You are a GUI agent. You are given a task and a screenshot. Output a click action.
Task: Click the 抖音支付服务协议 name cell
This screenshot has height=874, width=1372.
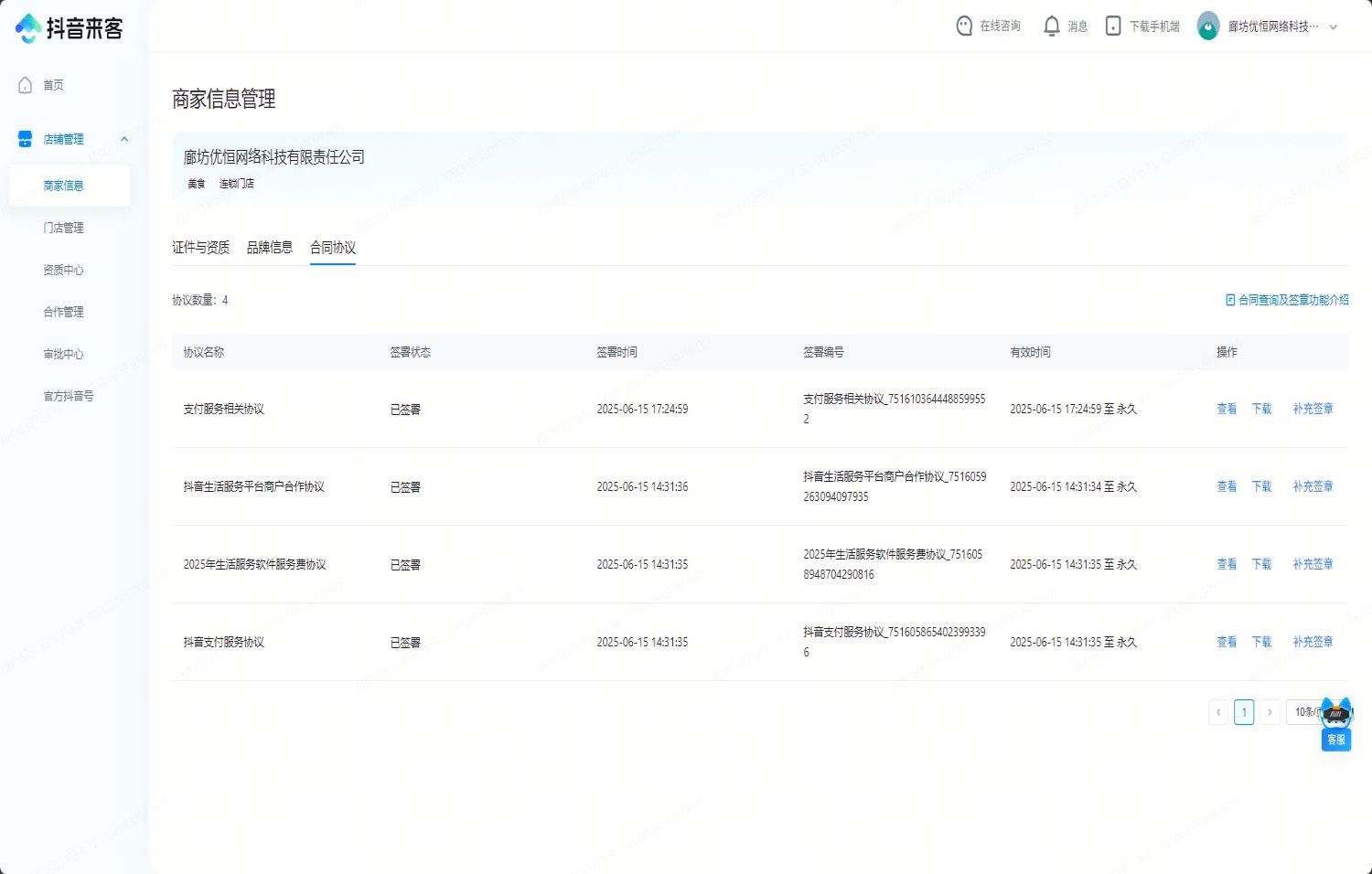pos(224,642)
